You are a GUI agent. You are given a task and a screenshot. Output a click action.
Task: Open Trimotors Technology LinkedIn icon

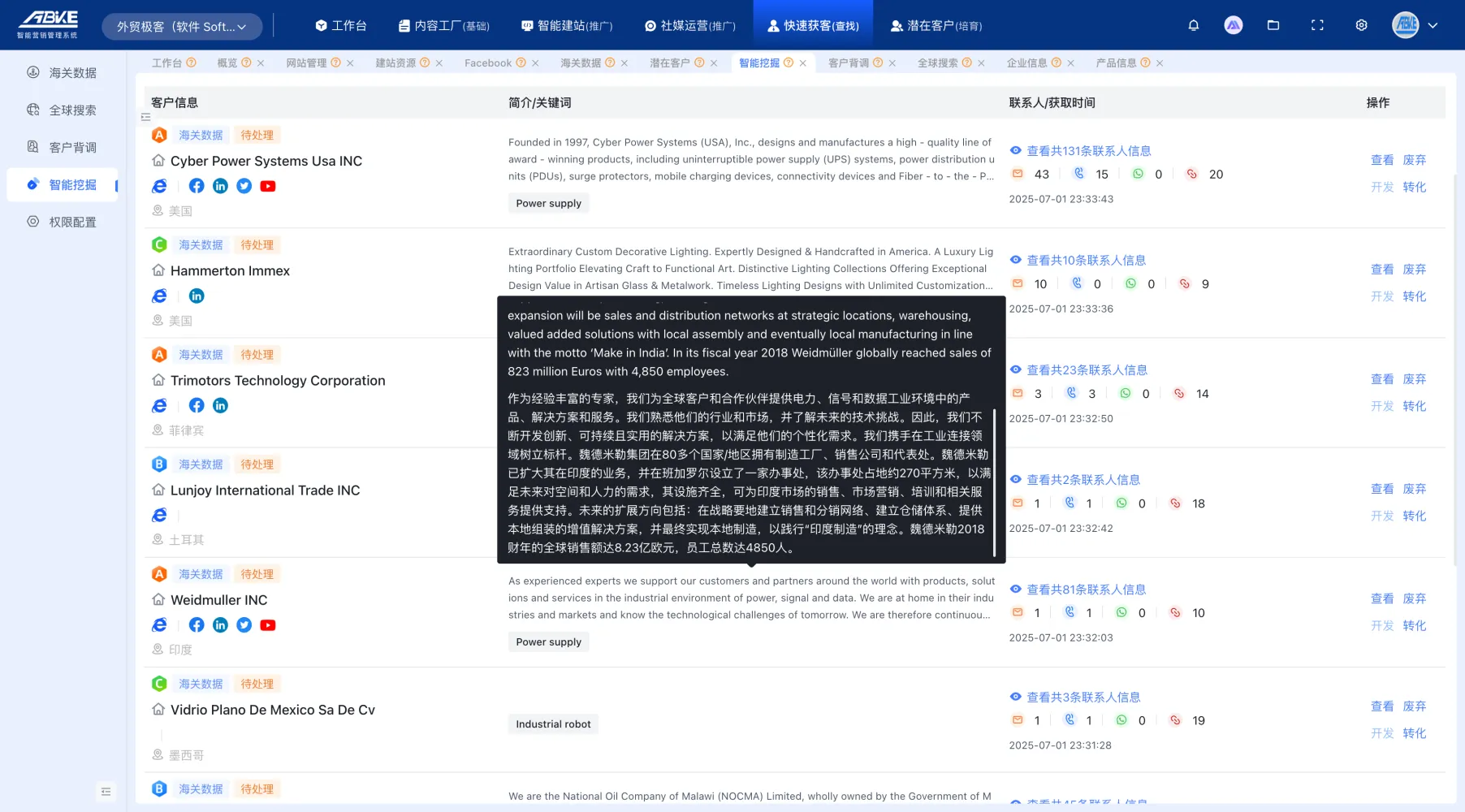pos(220,405)
